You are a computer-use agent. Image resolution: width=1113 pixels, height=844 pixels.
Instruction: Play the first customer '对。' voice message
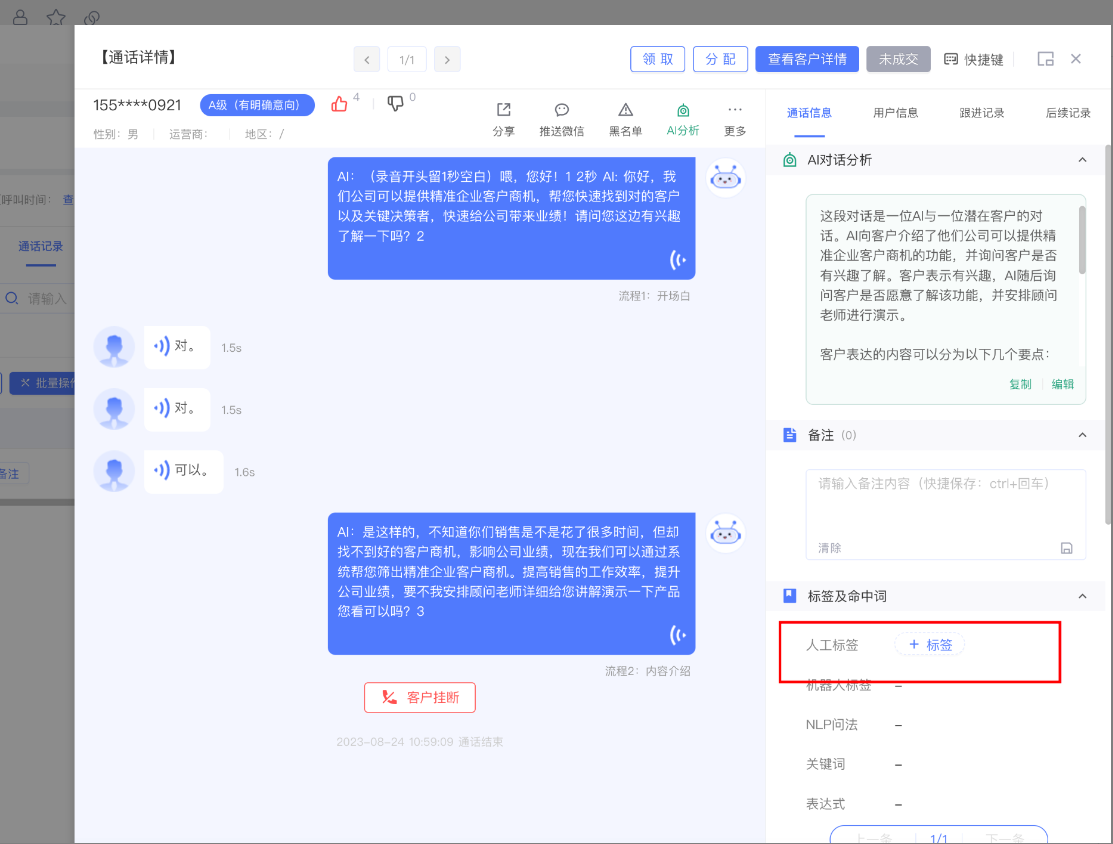161,347
